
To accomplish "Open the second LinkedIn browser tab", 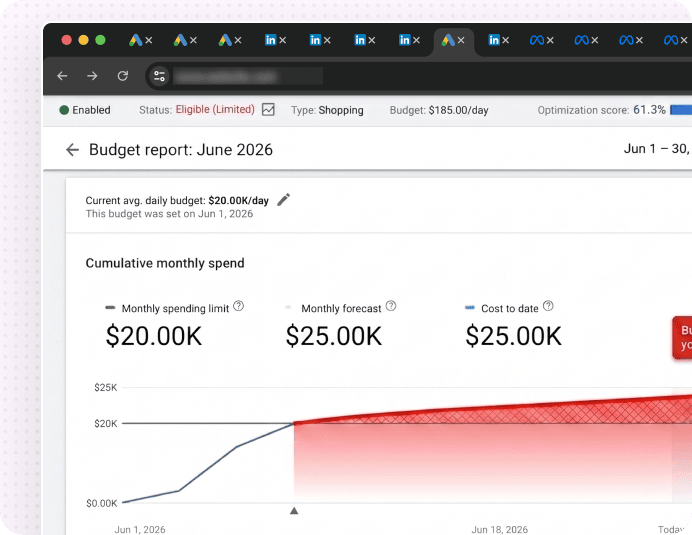I will (x=315, y=40).
